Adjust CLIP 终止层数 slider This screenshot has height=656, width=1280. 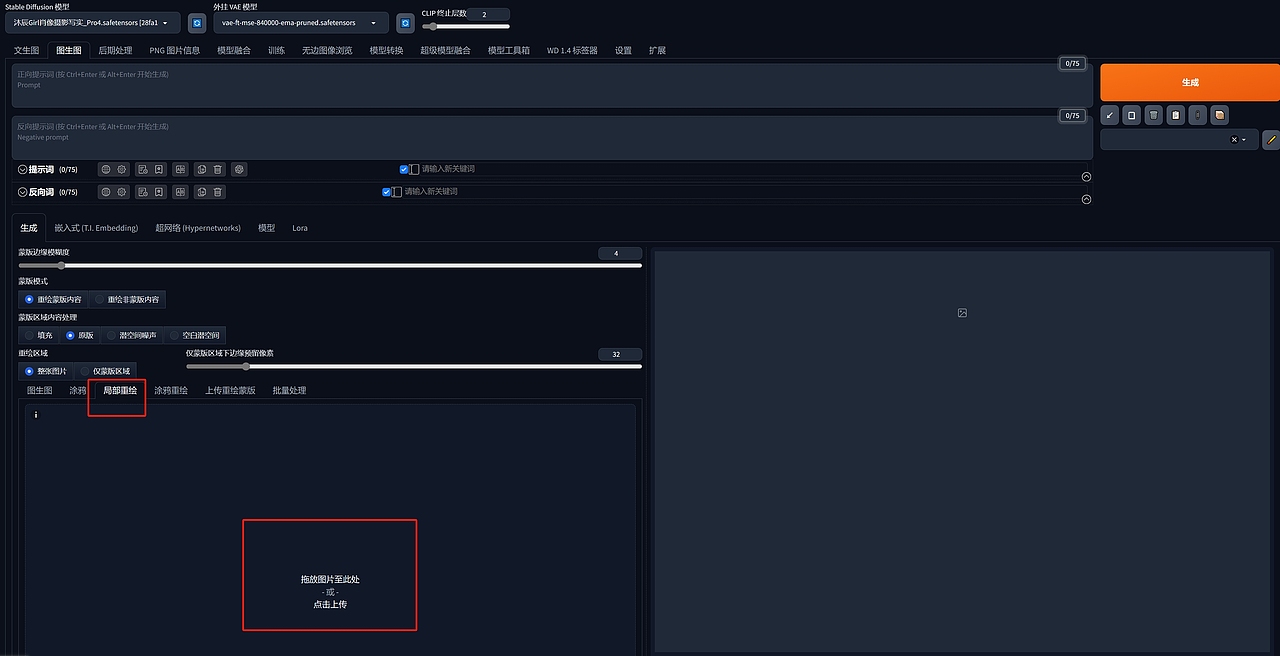click(x=465, y=26)
